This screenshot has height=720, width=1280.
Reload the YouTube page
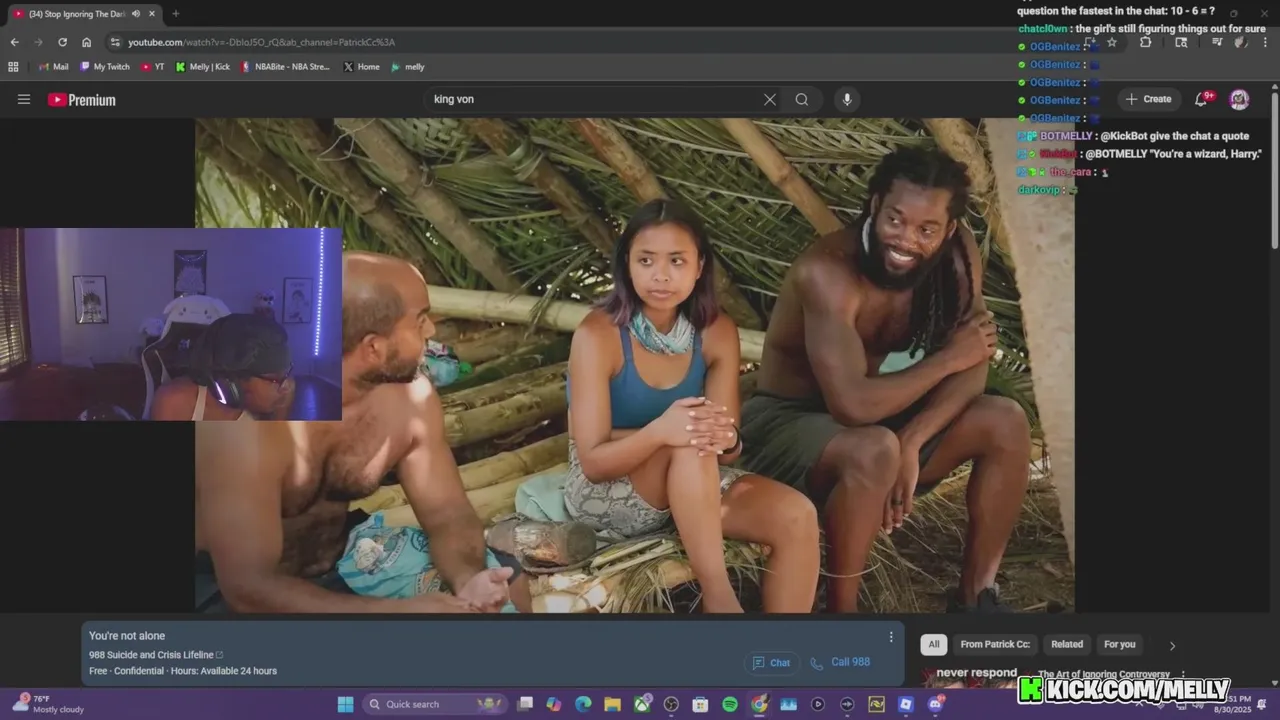click(62, 42)
